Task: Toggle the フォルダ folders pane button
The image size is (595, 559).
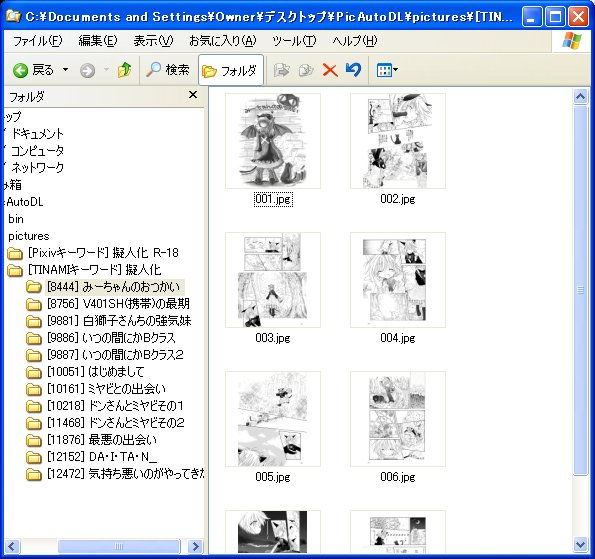Action: tap(231, 71)
